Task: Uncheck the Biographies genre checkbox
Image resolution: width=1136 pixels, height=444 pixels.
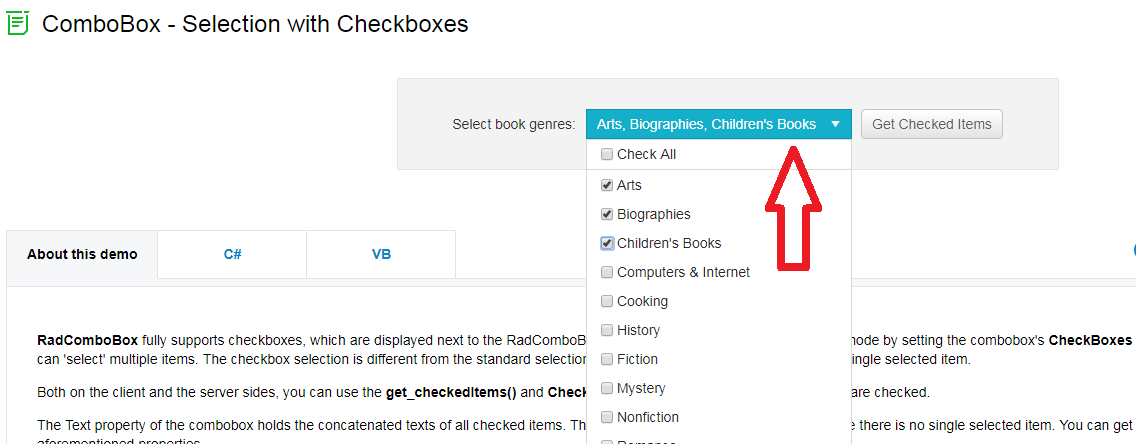Action: pos(607,215)
